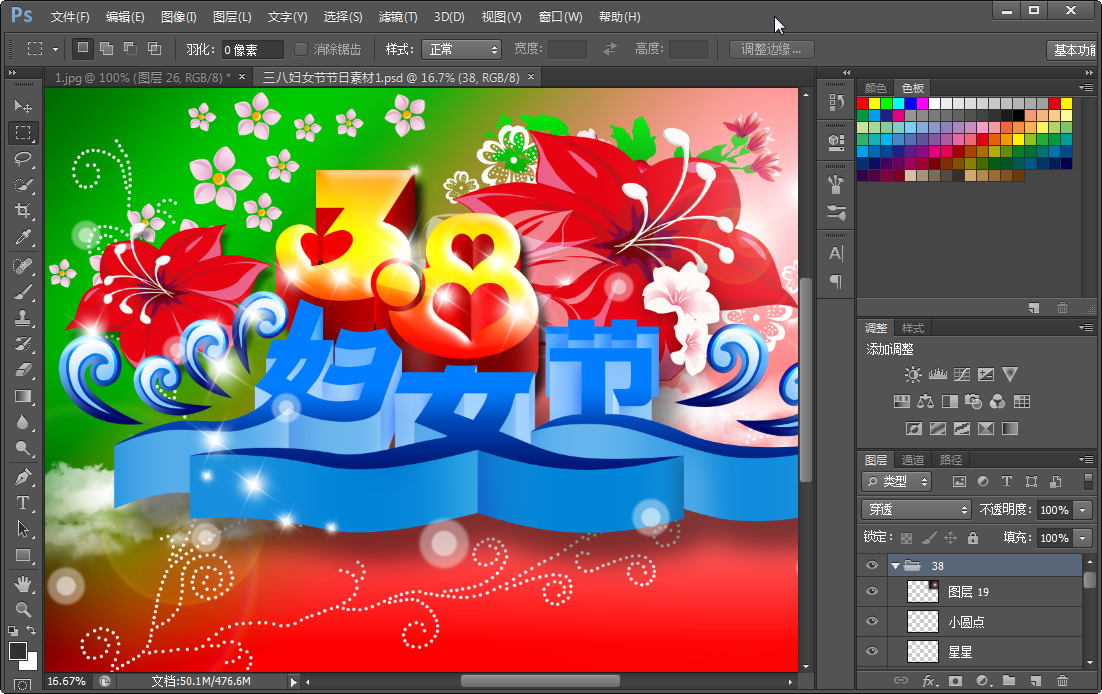
Task: Select the Clone Stamp tool
Action: click(23, 318)
